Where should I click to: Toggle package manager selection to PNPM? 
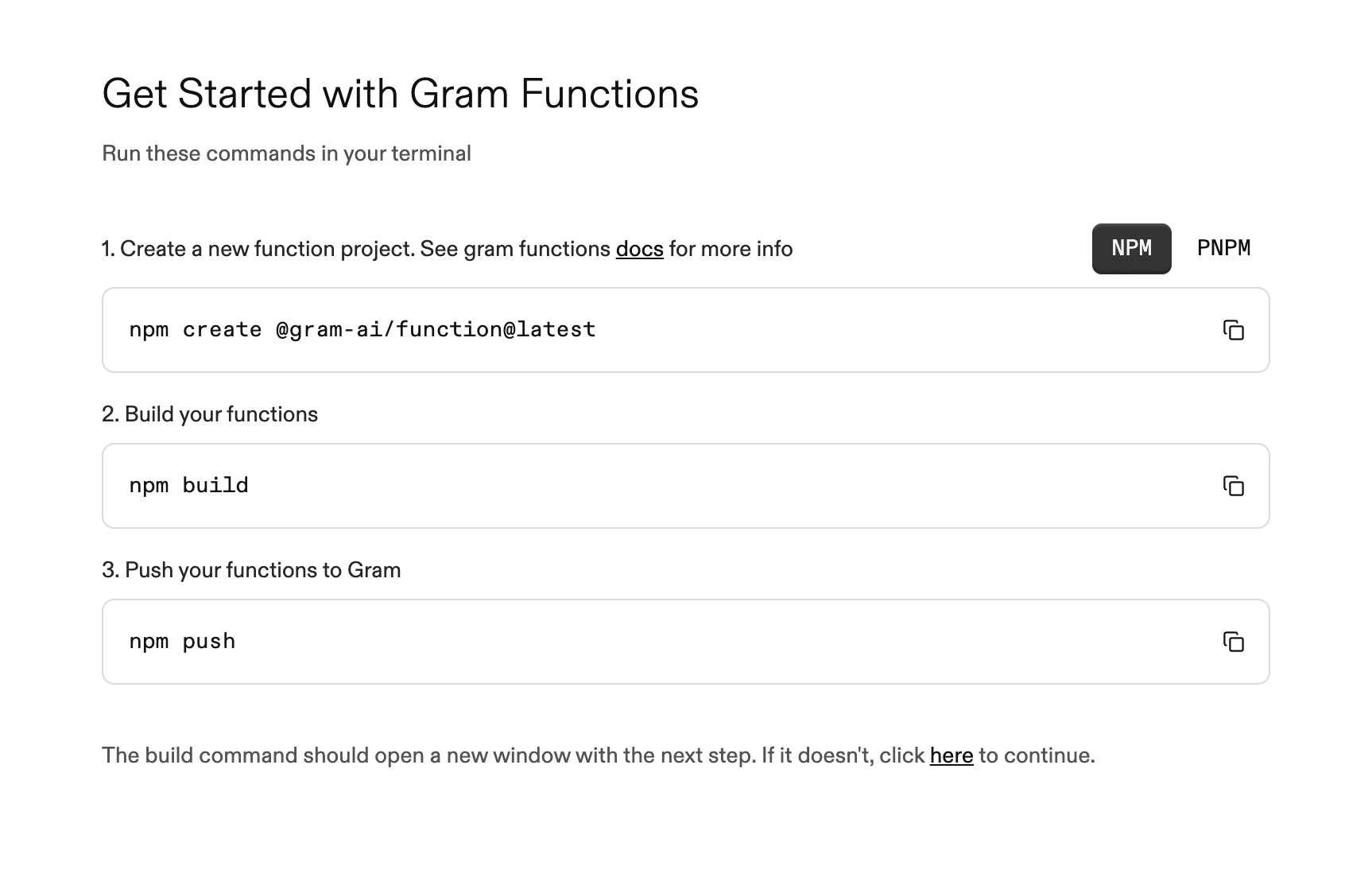coord(1223,247)
